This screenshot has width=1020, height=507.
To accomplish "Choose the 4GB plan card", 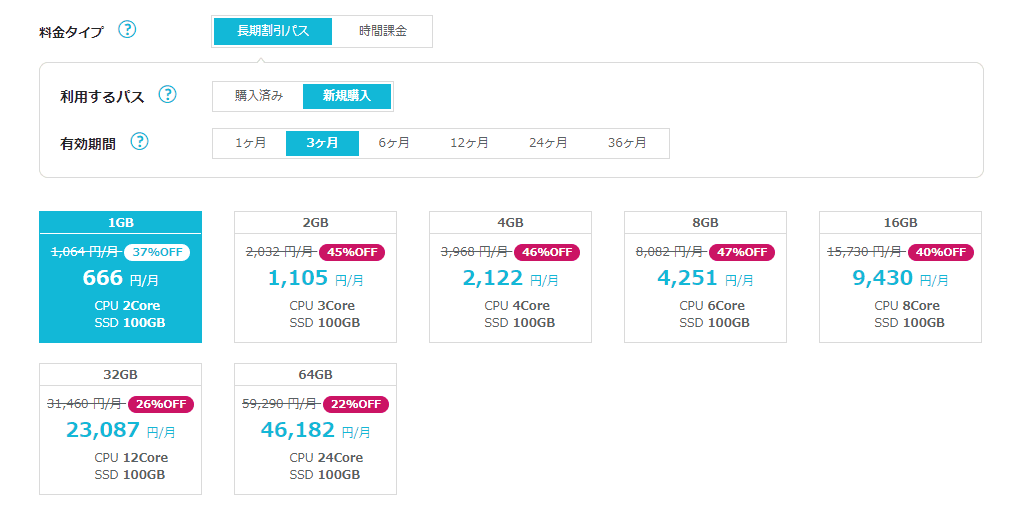I will click(511, 277).
